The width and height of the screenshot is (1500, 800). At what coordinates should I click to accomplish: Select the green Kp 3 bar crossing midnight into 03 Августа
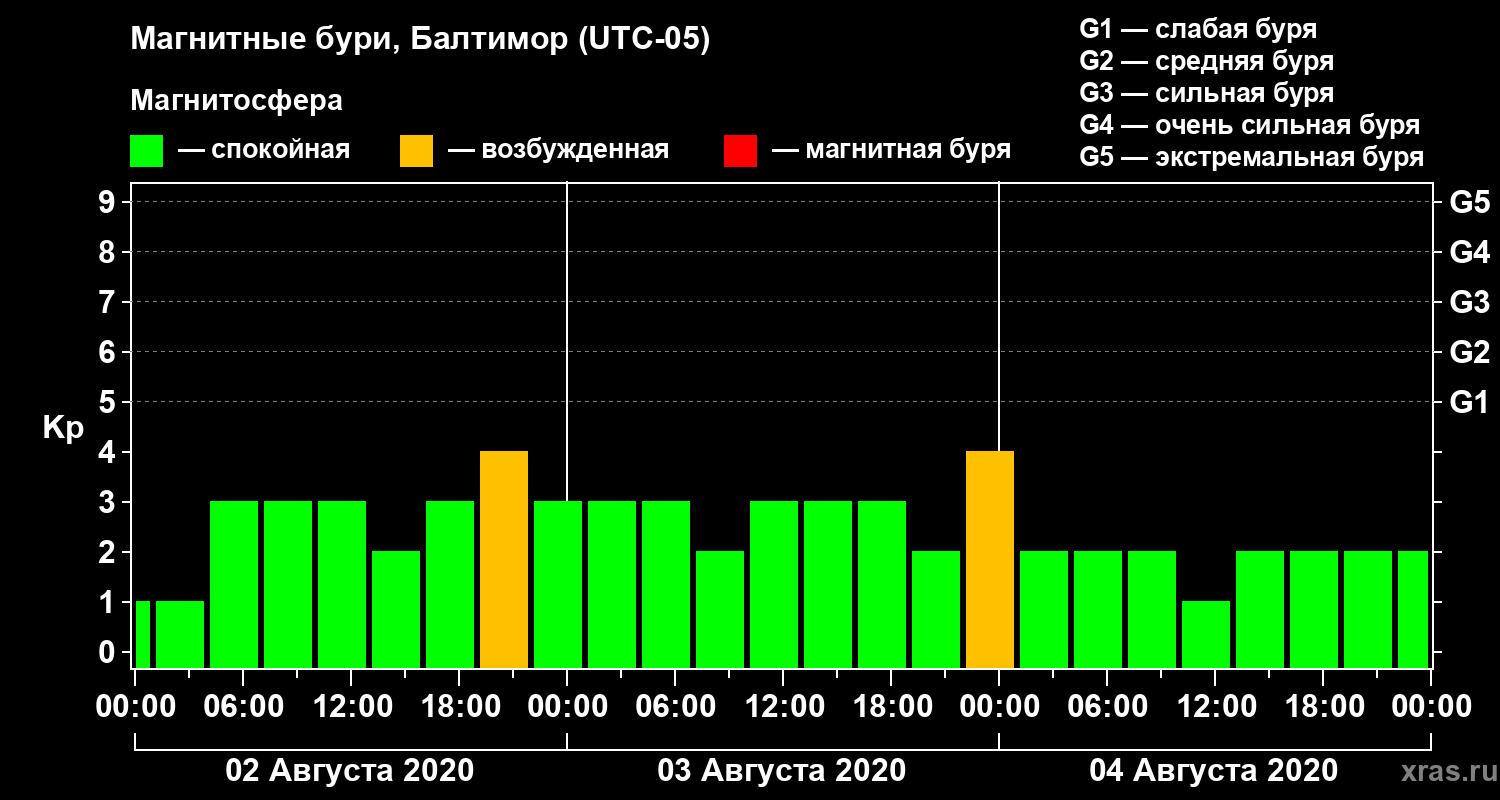558,584
